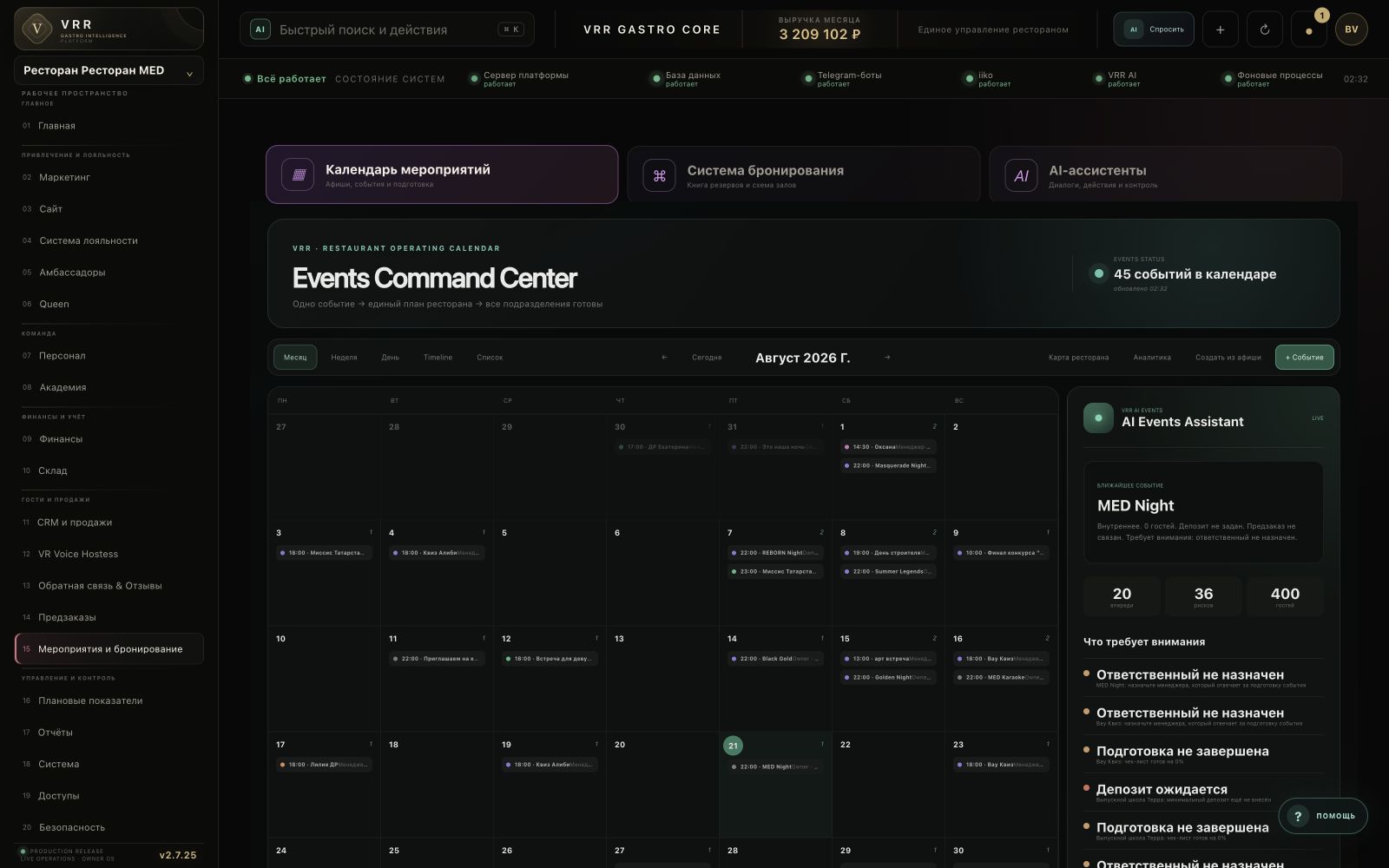This screenshot has width=1389, height=868.
Task: Click the AI icon in quick search
Action: click(x=259, y=30)
